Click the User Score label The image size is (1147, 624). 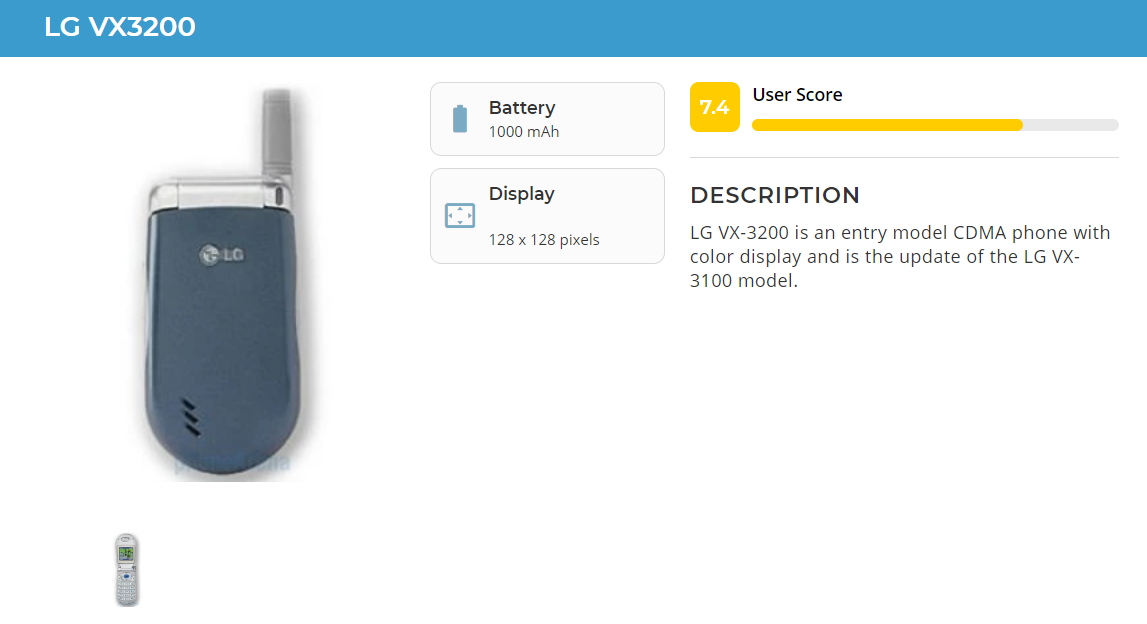click(x=797, y=95)
